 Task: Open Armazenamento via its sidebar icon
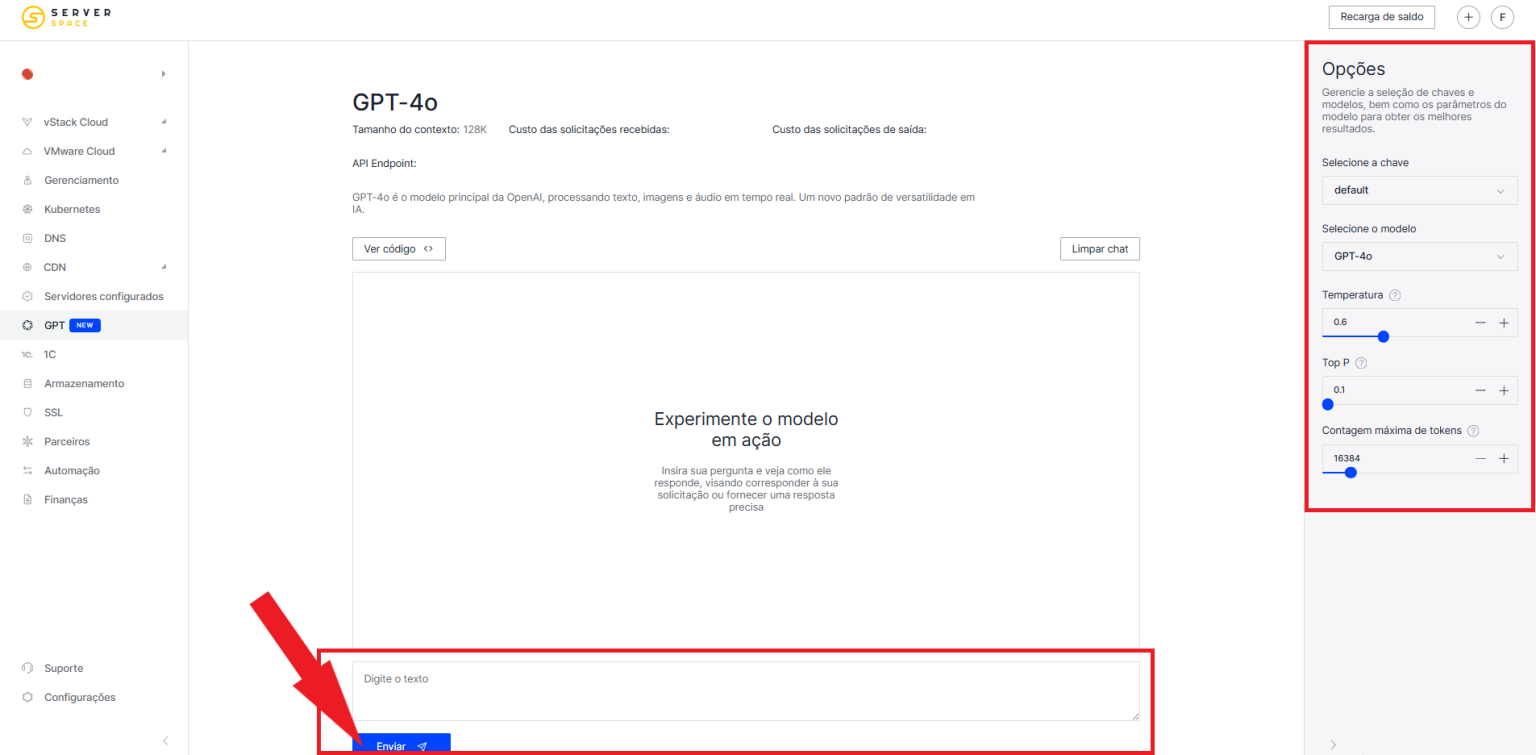coord(29,383)
